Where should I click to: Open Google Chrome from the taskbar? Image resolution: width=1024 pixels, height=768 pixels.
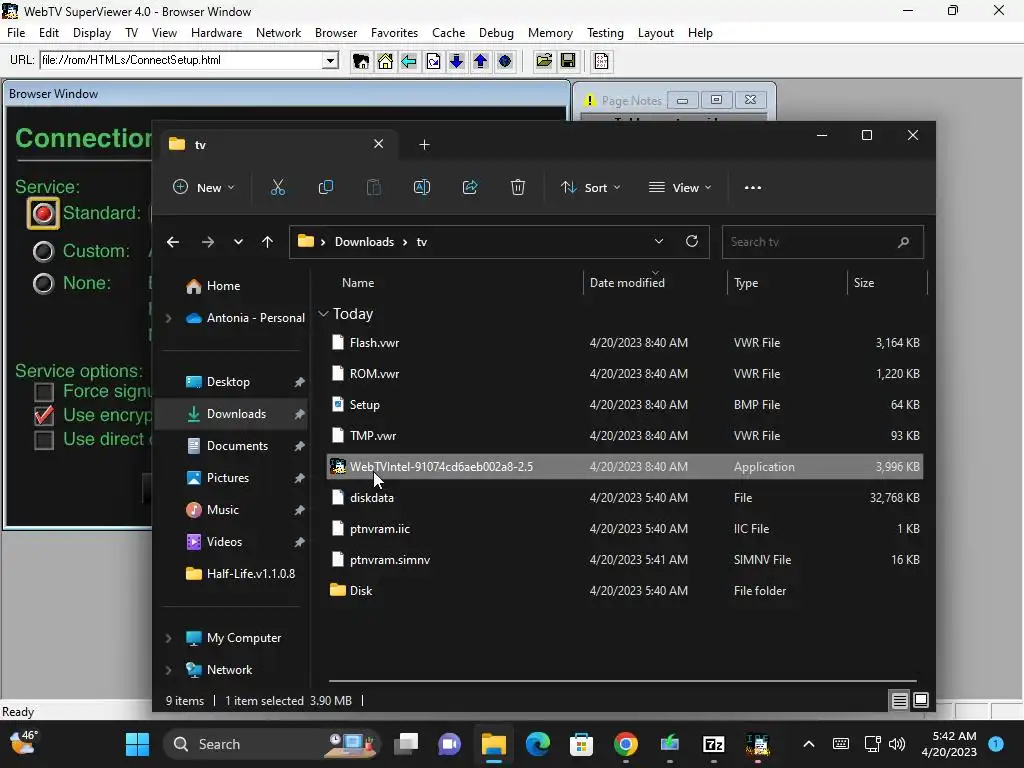tap(626, 744)
